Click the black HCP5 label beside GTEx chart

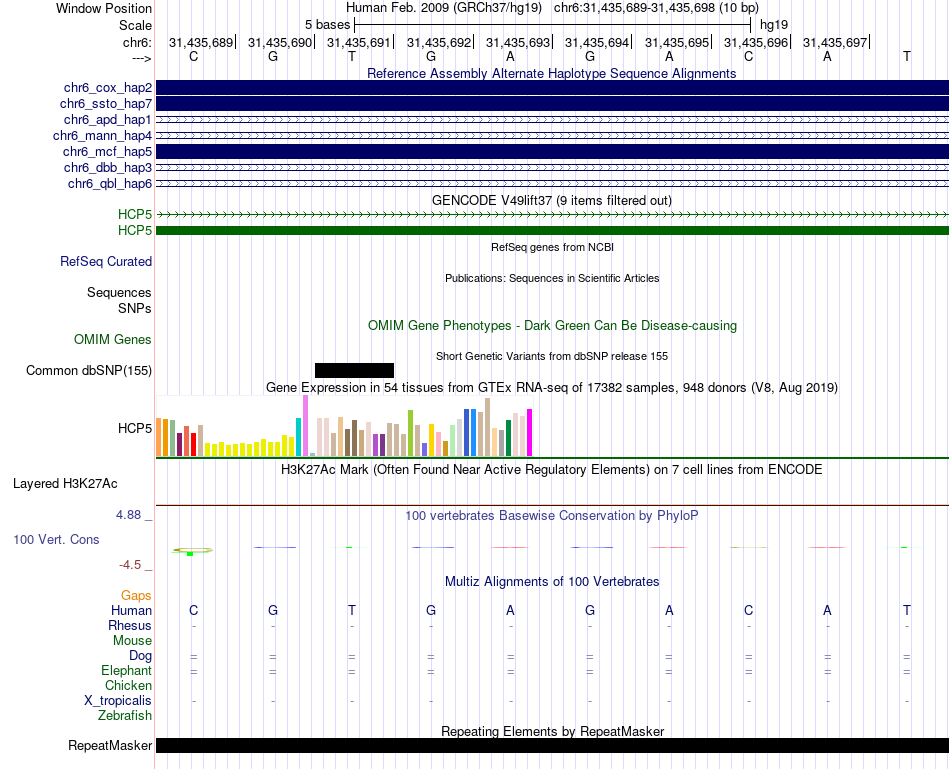click(x=135, y=428)
